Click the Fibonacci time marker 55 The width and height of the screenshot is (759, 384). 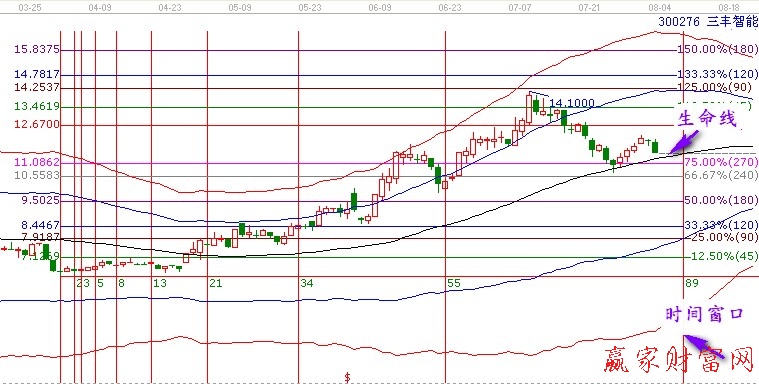(x=454, y=283)
